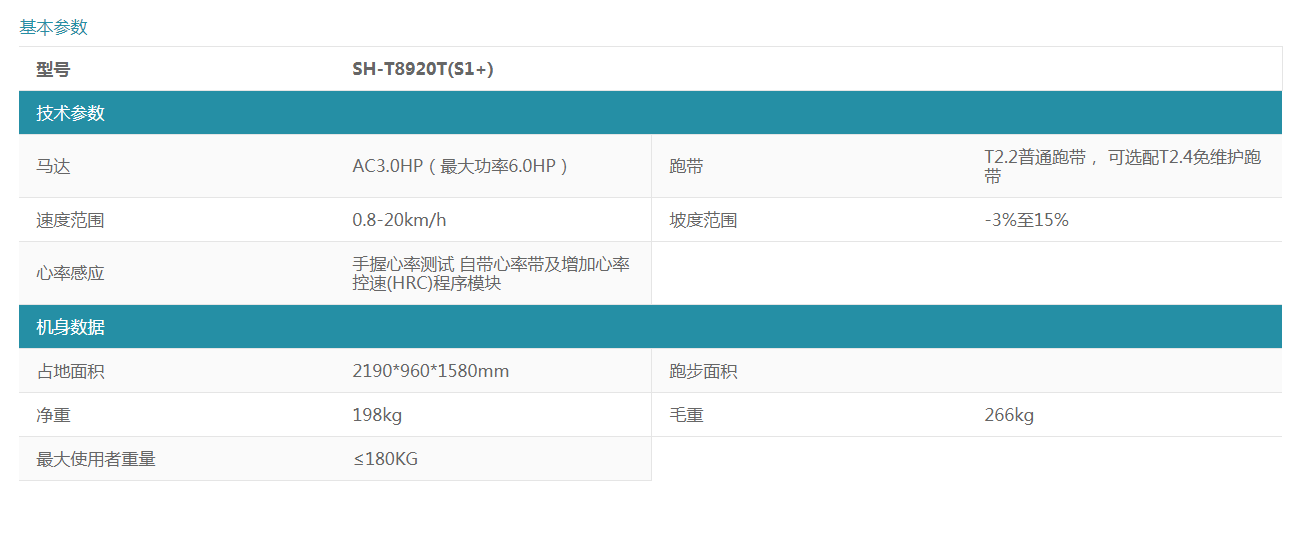Select the ≤180KG maximum user weight value
The width and height of the screenshot is (1305, 534).
point(385,459)
